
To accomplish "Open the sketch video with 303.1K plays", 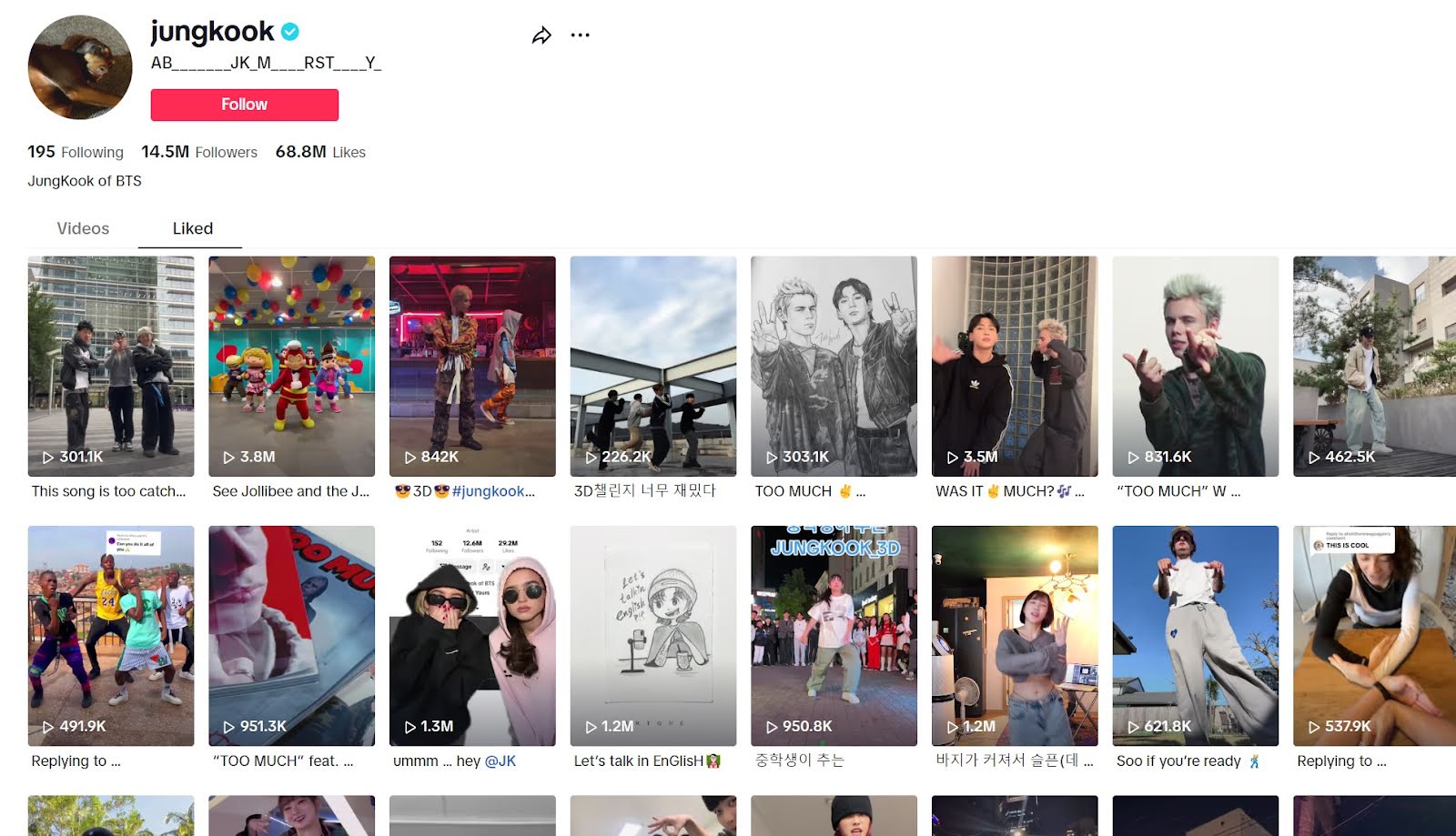I will (x=834, y=367).
